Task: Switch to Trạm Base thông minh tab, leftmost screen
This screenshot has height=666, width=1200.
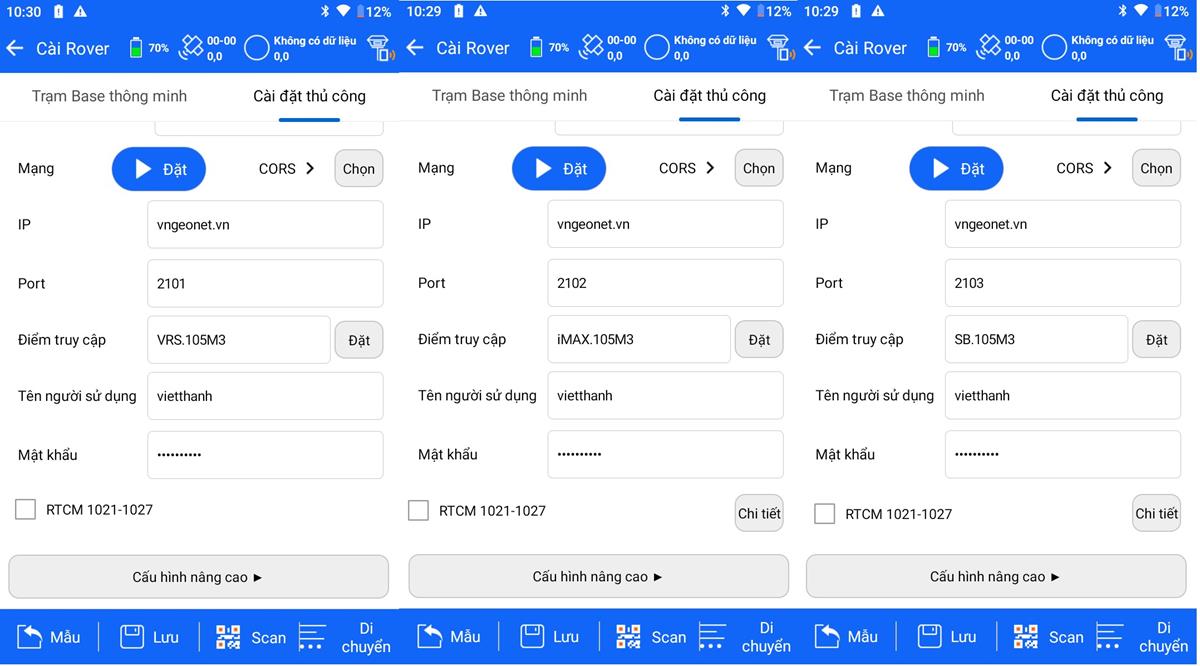Action: (109, 96)
